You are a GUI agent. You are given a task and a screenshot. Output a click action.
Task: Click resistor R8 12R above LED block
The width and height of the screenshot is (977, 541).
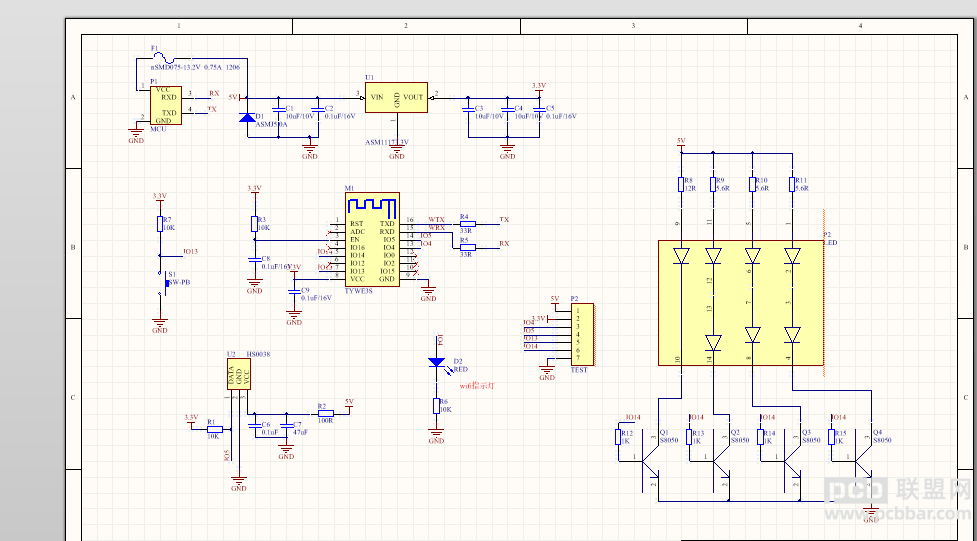tap(681, 184)
